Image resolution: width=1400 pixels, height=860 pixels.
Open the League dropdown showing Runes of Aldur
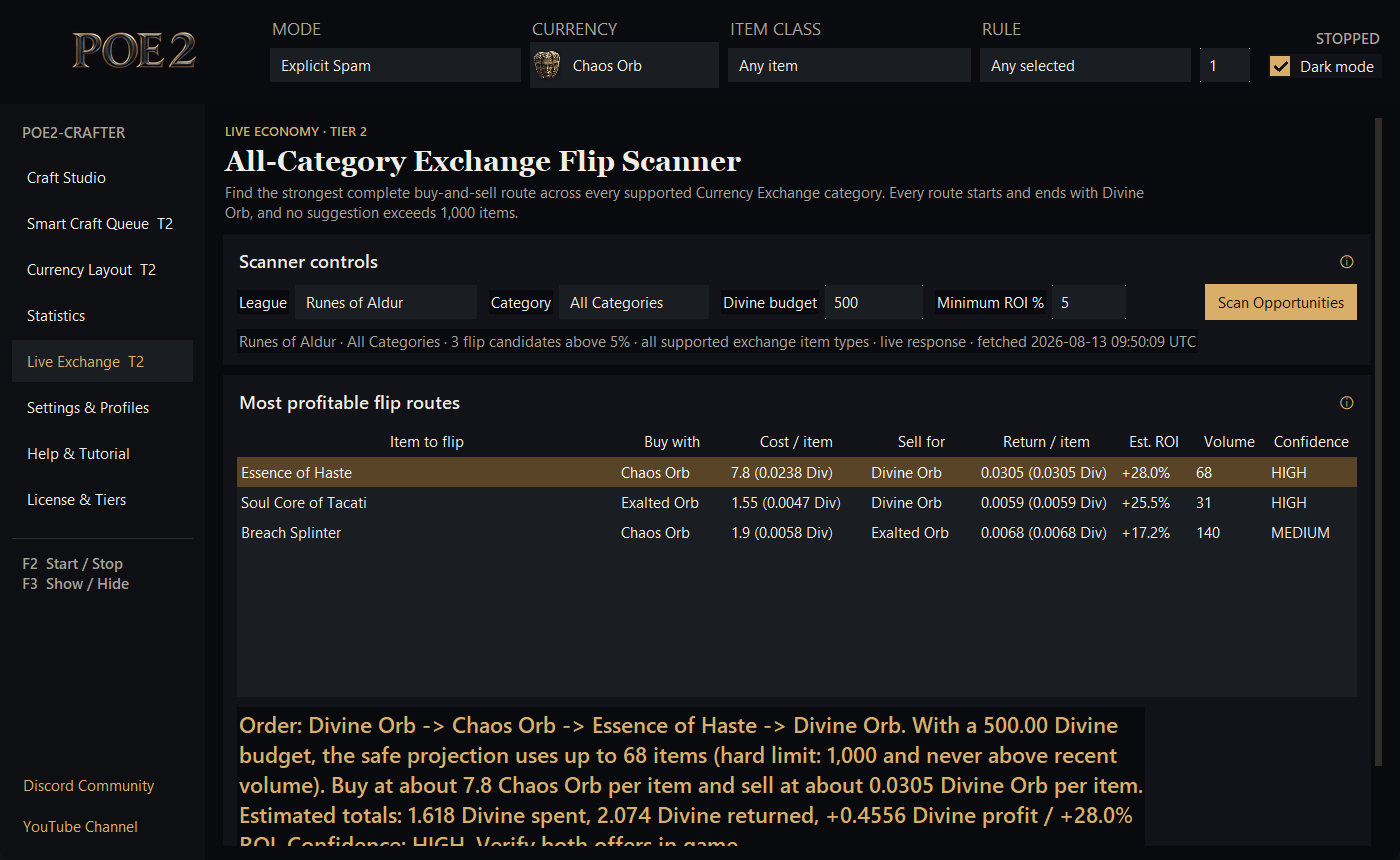point(385,302)
